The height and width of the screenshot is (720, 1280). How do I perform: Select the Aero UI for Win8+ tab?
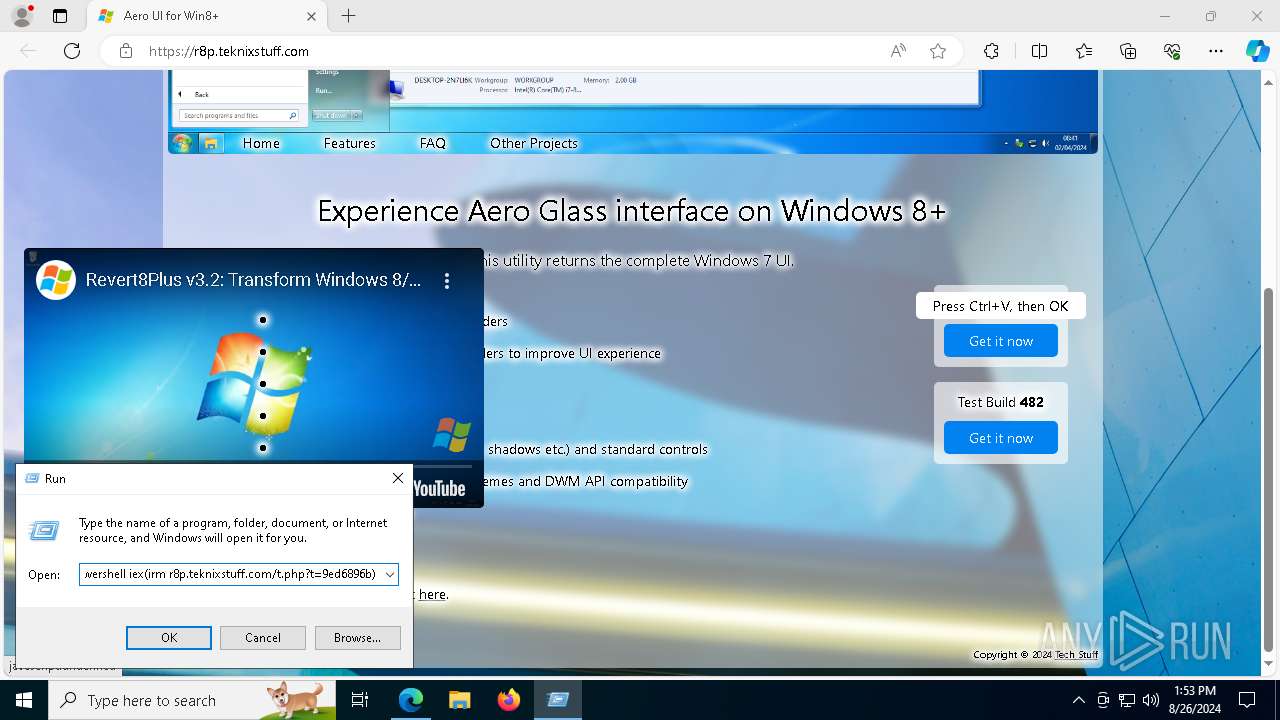point(207,16)
